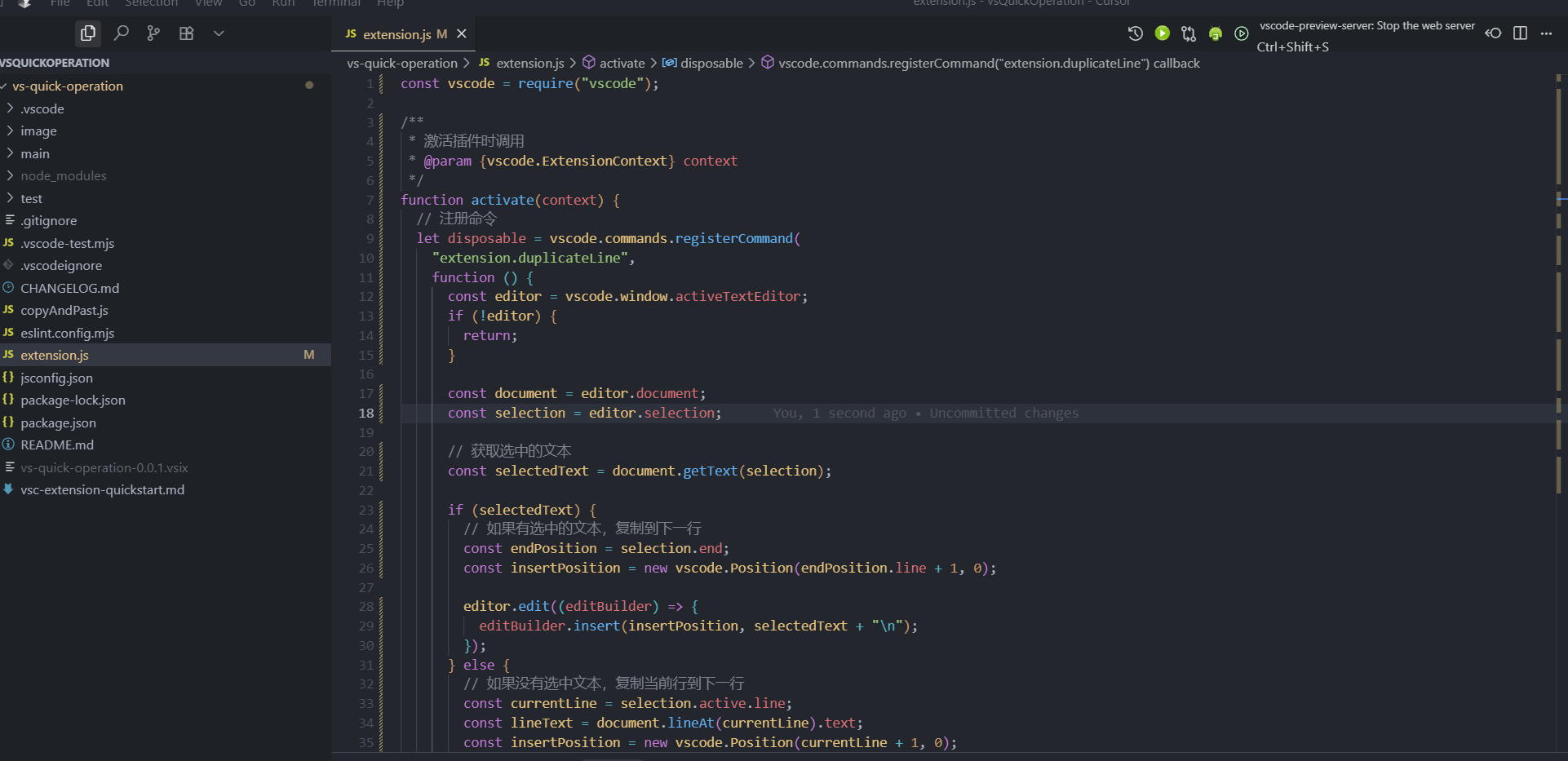Screen dimensions: 1568x761
Task: Open the Selection menu
Action: click(151, 2)
